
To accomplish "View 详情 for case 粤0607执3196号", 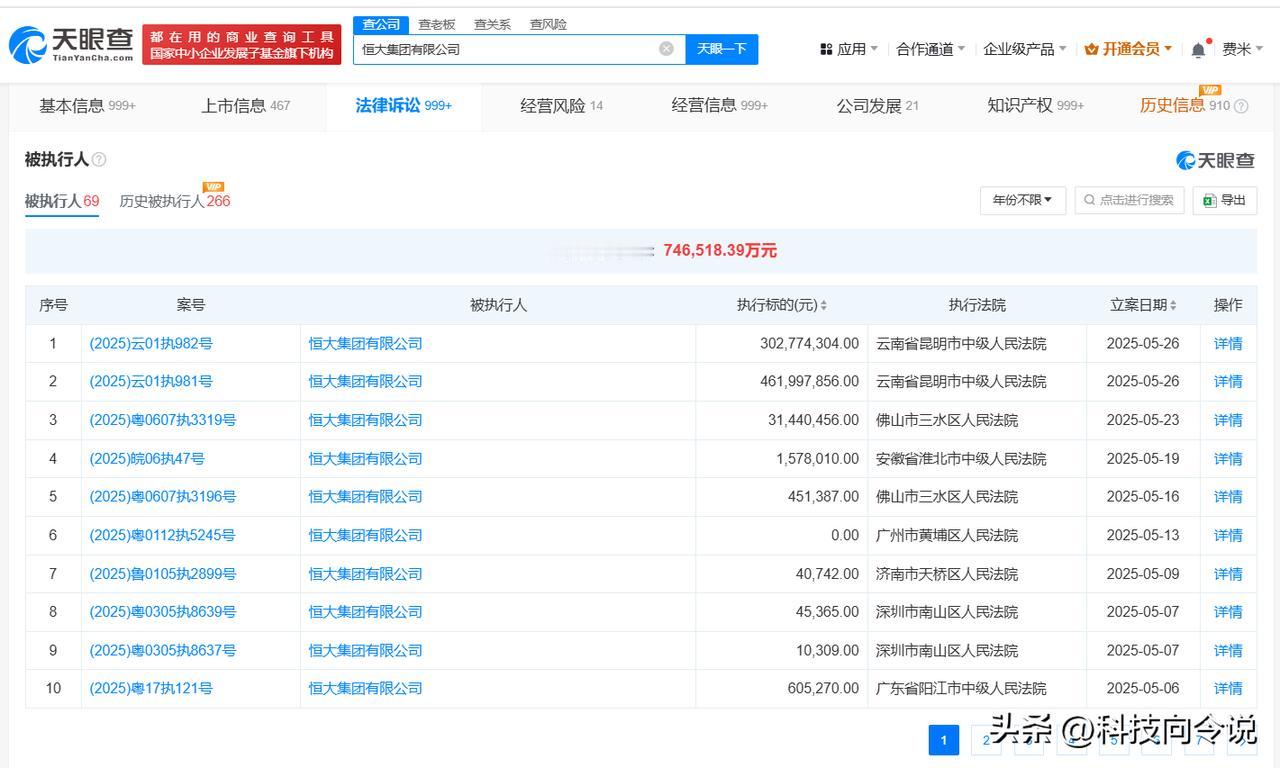I will click(x=1228, y=496).
